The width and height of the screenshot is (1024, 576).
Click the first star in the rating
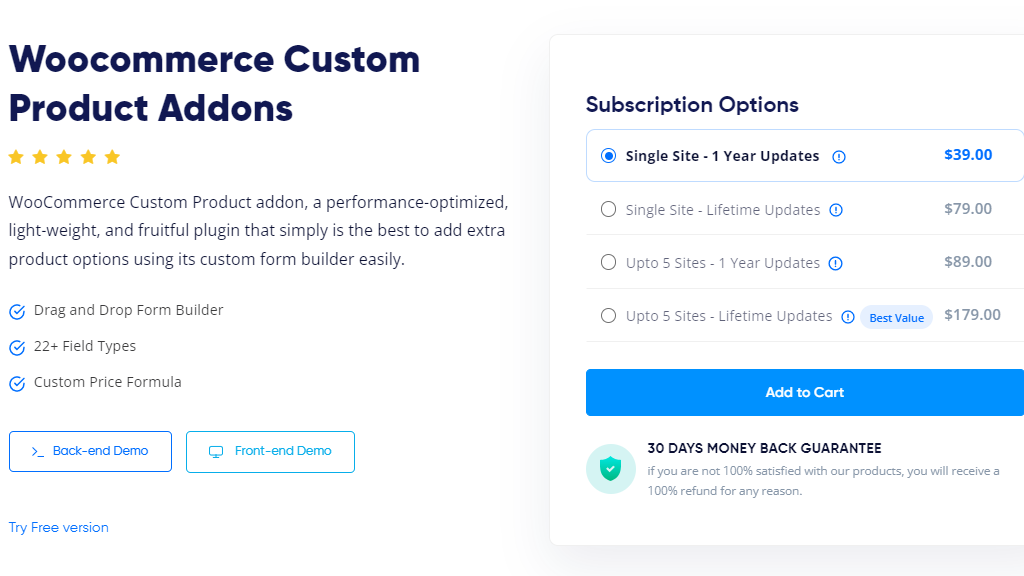point(16,157)
